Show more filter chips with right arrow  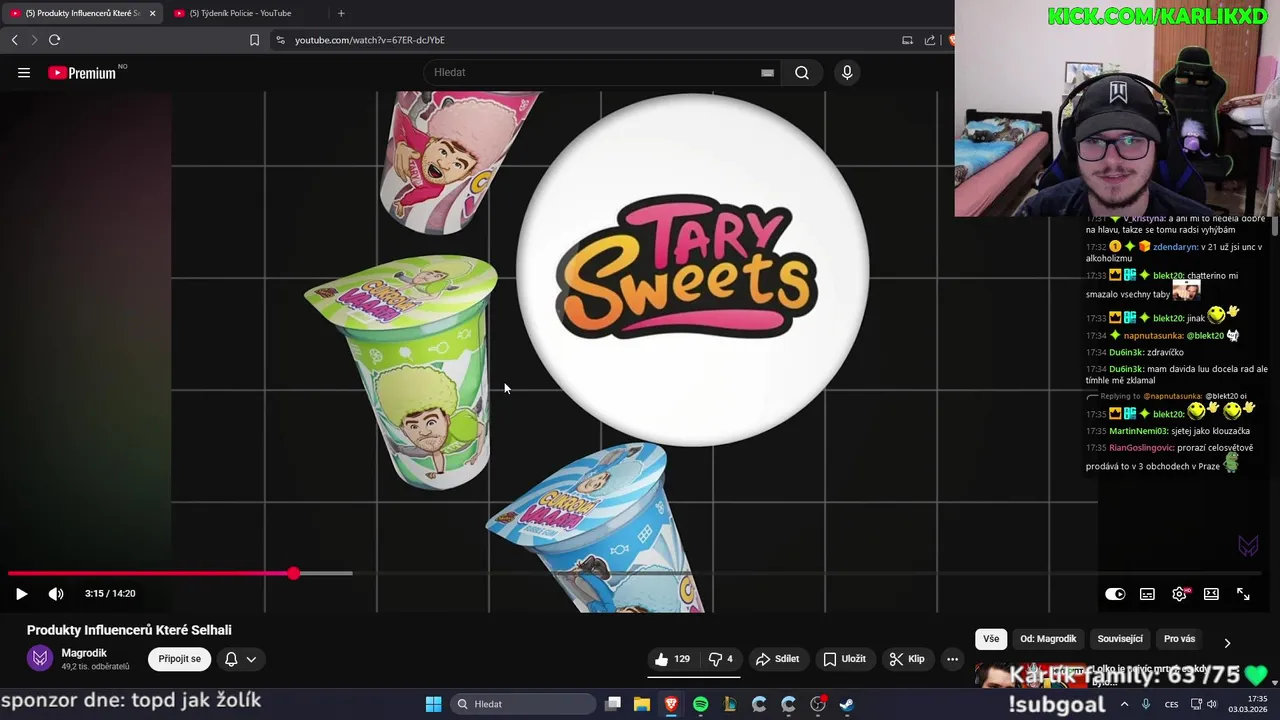point(1227,642)
